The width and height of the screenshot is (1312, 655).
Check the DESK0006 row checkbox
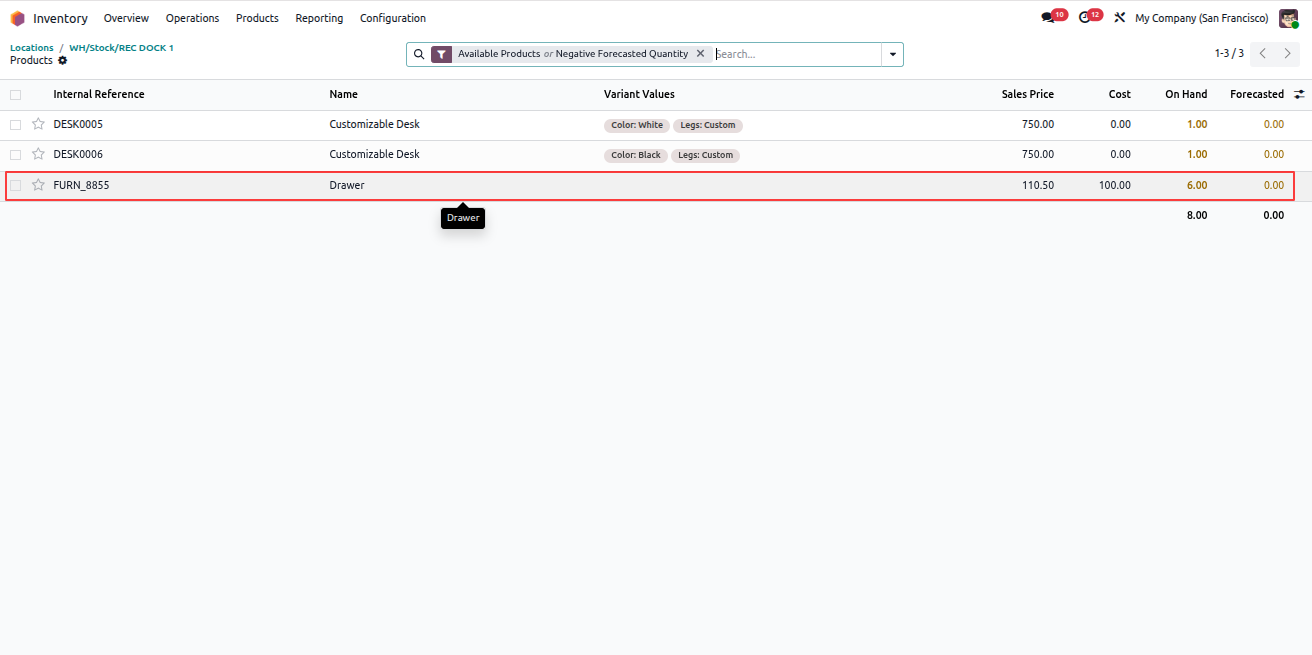tap(15, 155)
